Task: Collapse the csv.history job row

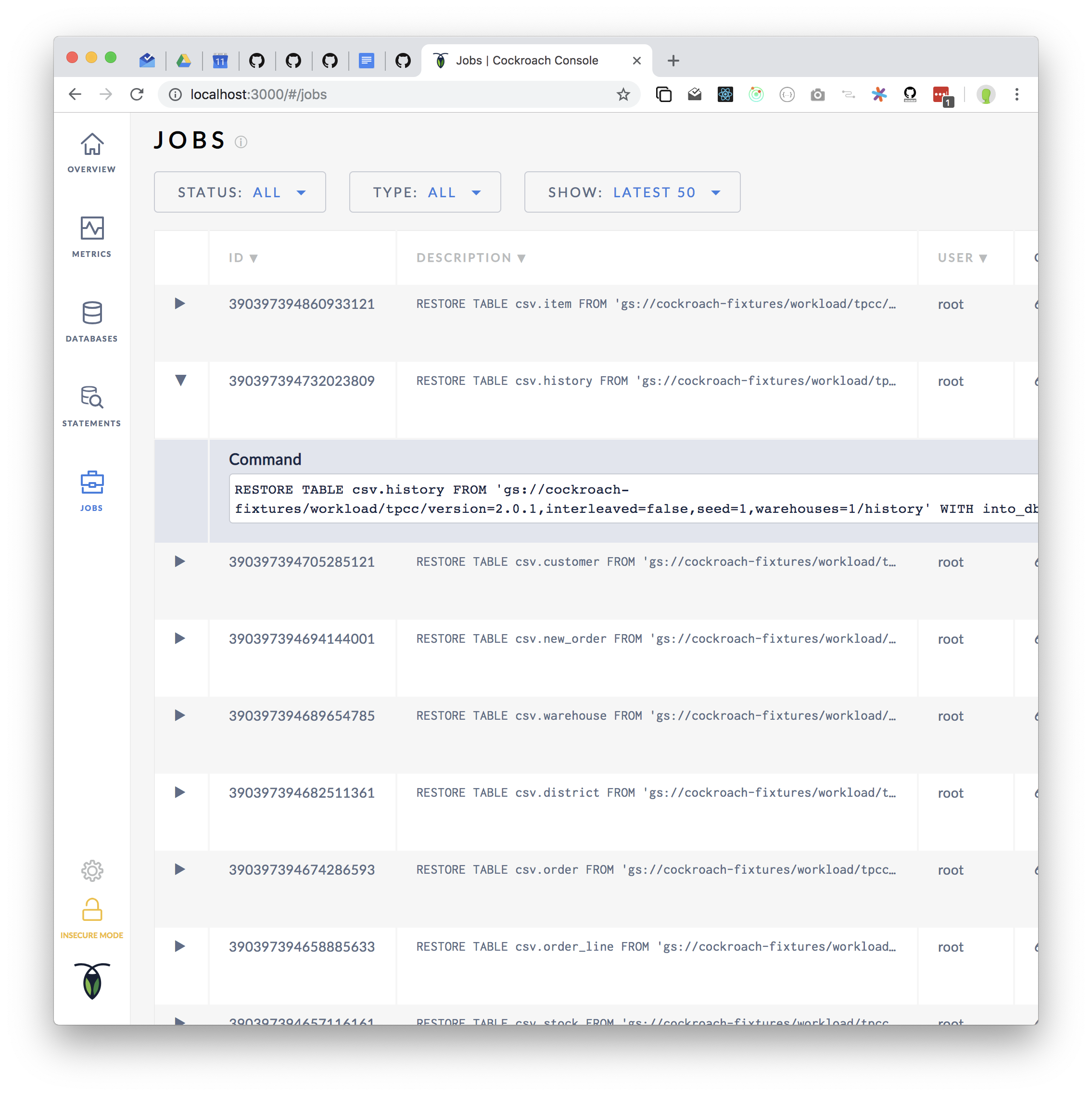Action: tap(180, 380)
